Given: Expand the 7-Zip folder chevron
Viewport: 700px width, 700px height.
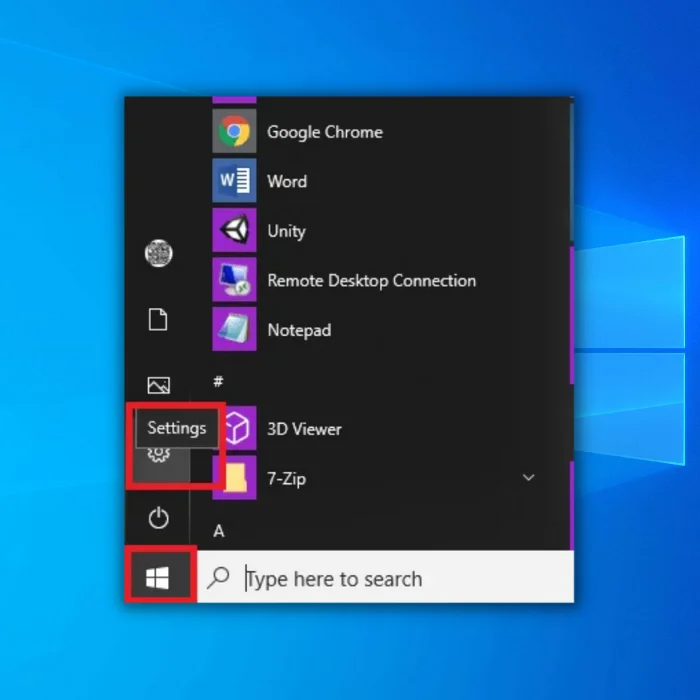Looking at the screenshot, I should (529, 477).
